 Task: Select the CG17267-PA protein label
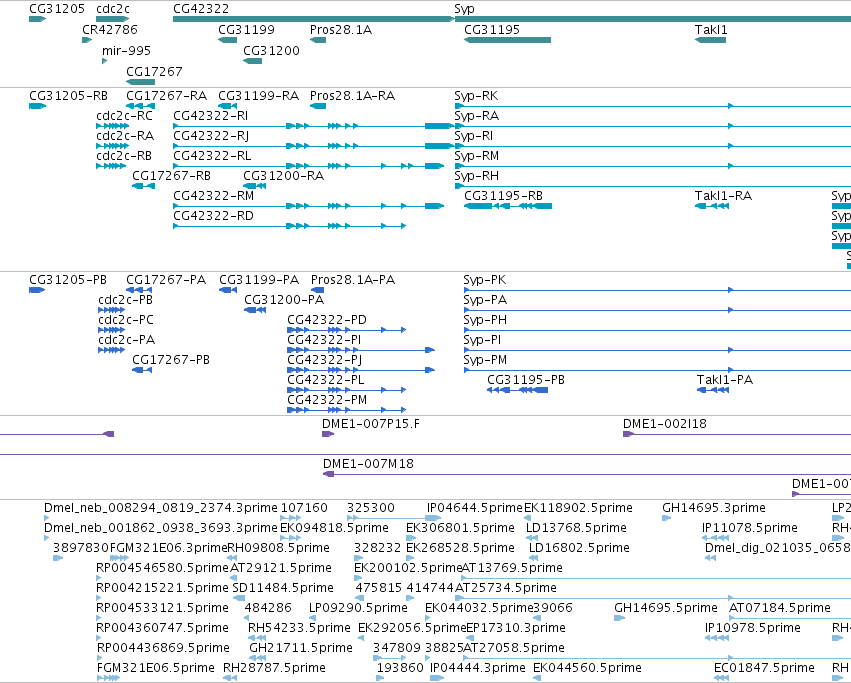point(166,280)
